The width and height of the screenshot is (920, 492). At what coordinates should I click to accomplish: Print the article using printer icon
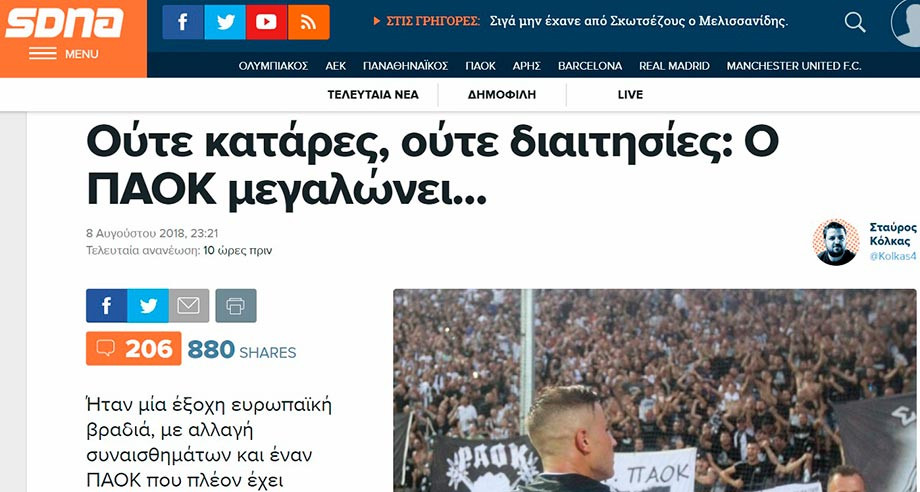coord(236,306)
